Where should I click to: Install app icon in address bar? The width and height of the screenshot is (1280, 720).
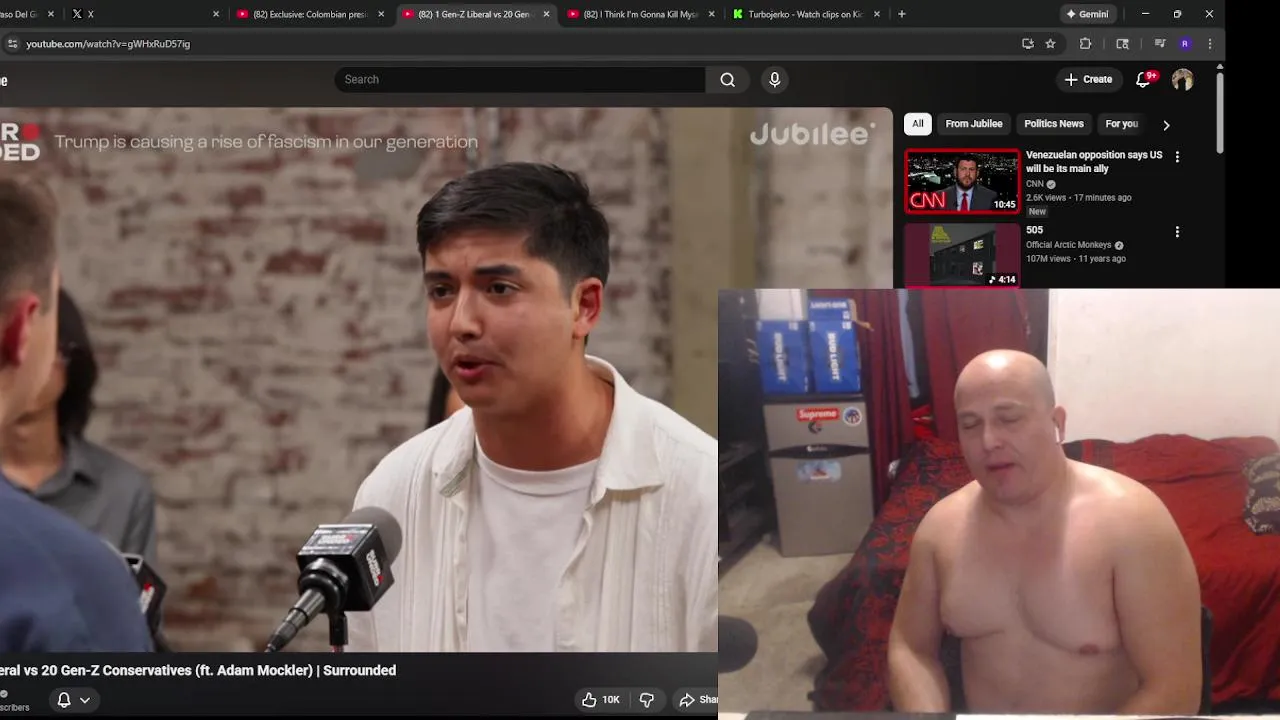[x=1028, y=44]
